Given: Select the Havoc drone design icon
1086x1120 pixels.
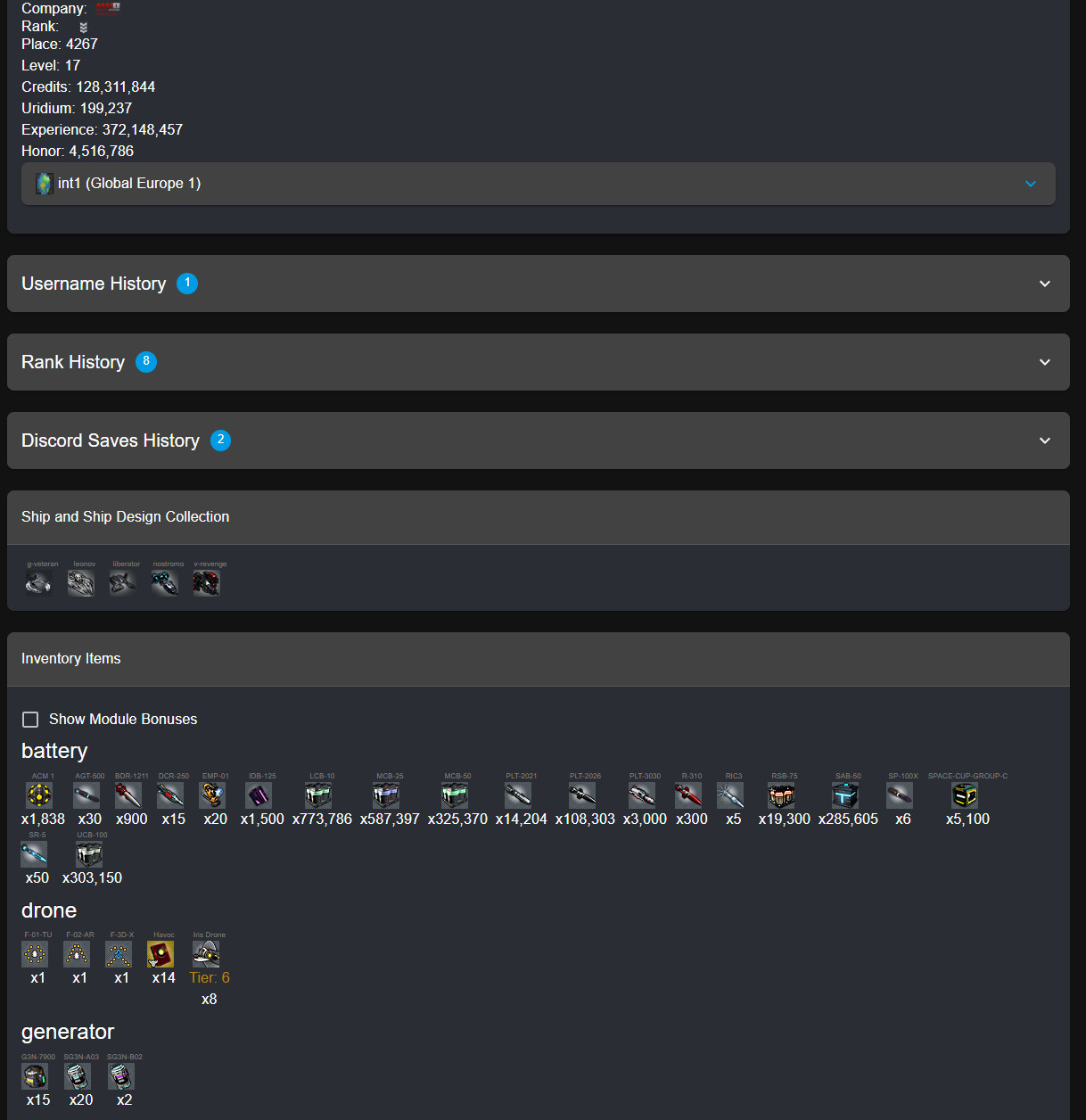Looking at the screenshot, I should pos(160,954).
